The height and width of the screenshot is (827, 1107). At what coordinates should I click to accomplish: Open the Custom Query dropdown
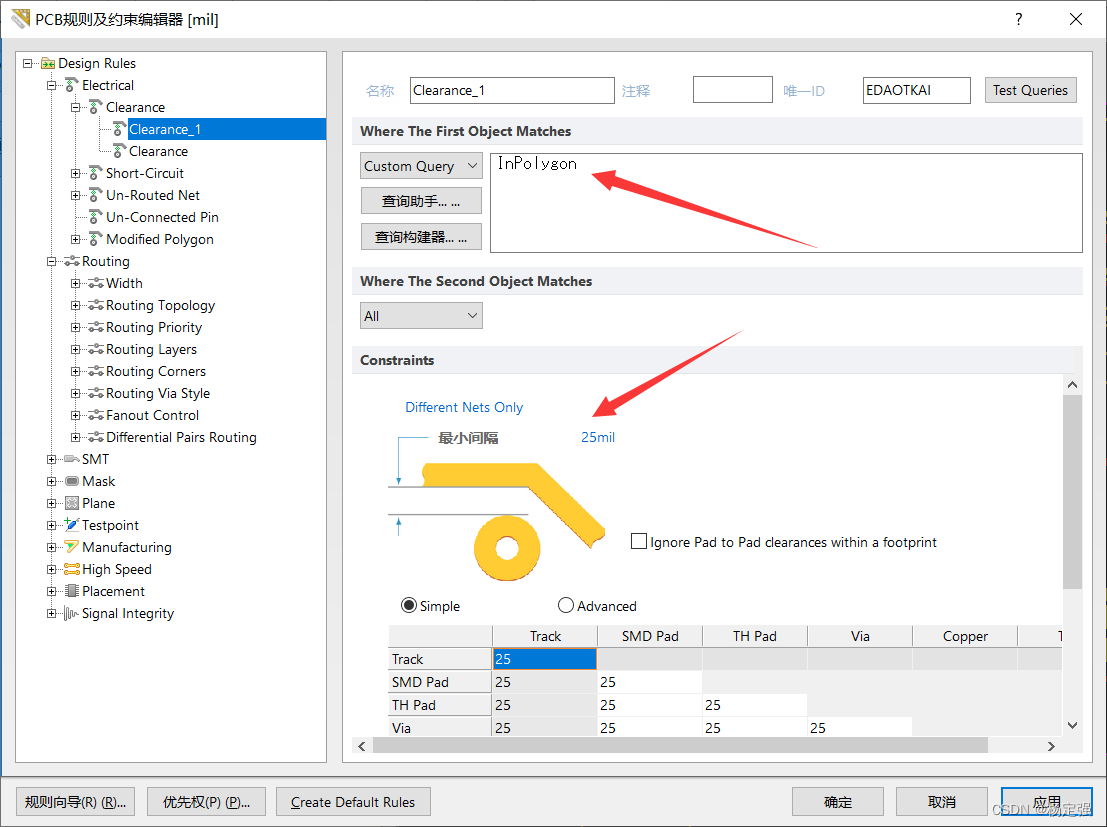pos(421,166)
